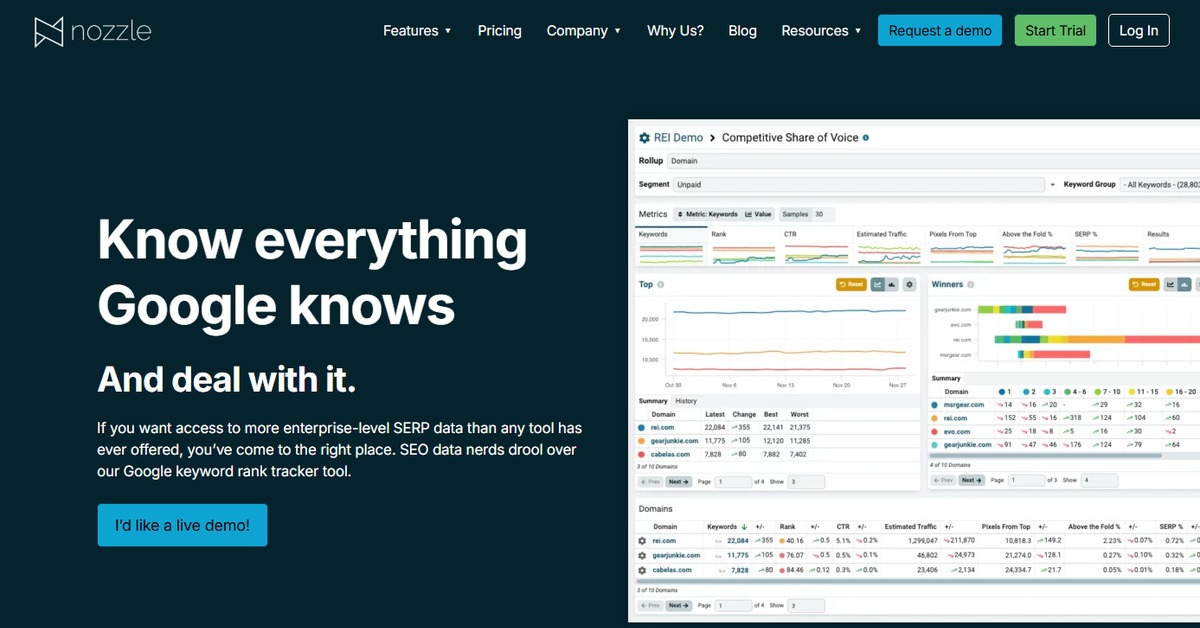Expand the Company menu
1200x628 pixels.
pos(584,31)
